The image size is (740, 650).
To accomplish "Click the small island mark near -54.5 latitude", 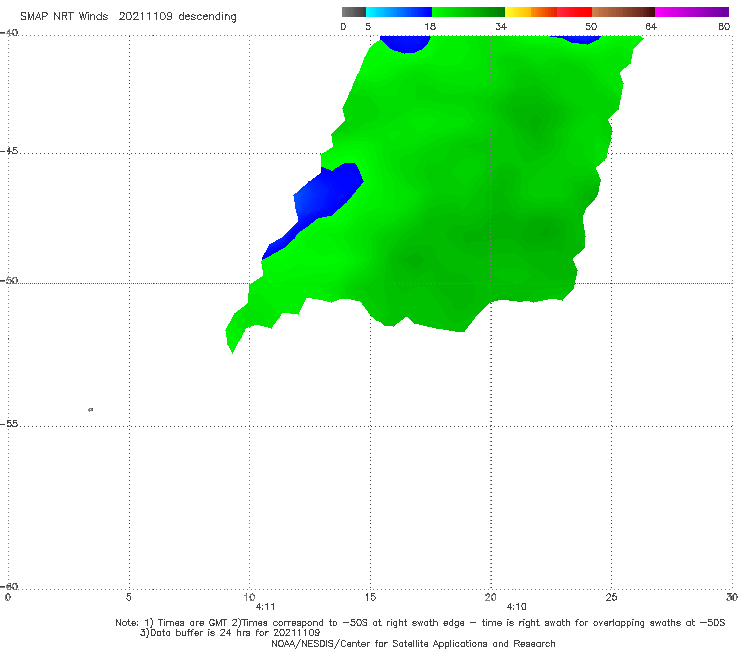I will [91, 410].
